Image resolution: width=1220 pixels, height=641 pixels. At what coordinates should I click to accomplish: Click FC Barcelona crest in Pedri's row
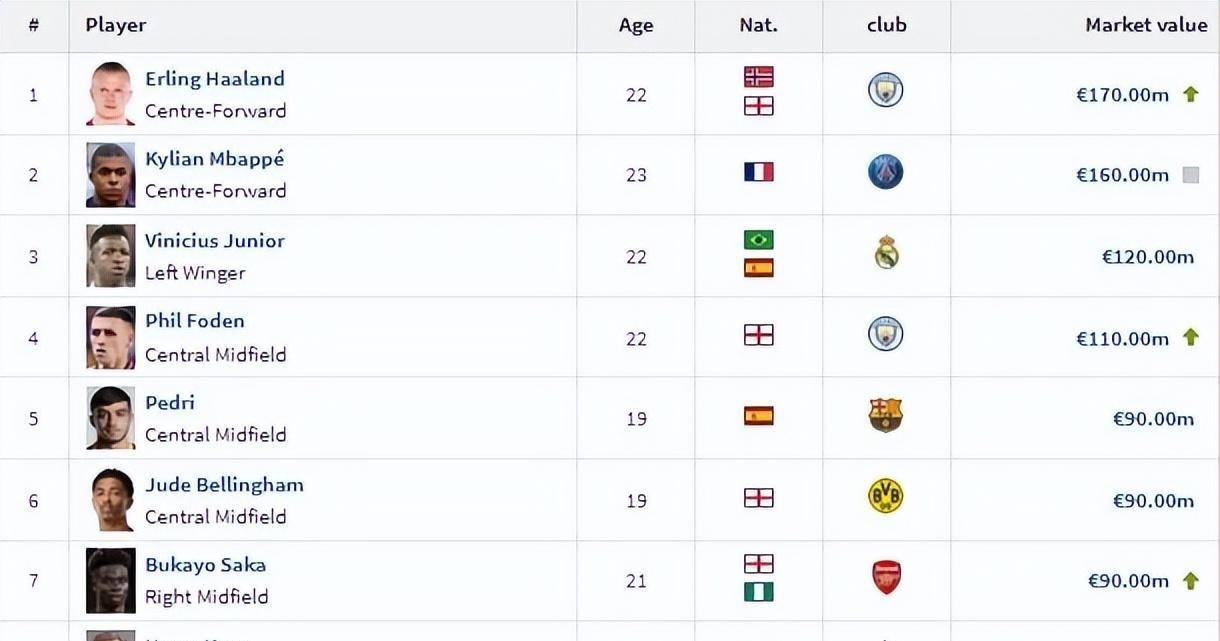pyautogui.click(x=886, y=415)
